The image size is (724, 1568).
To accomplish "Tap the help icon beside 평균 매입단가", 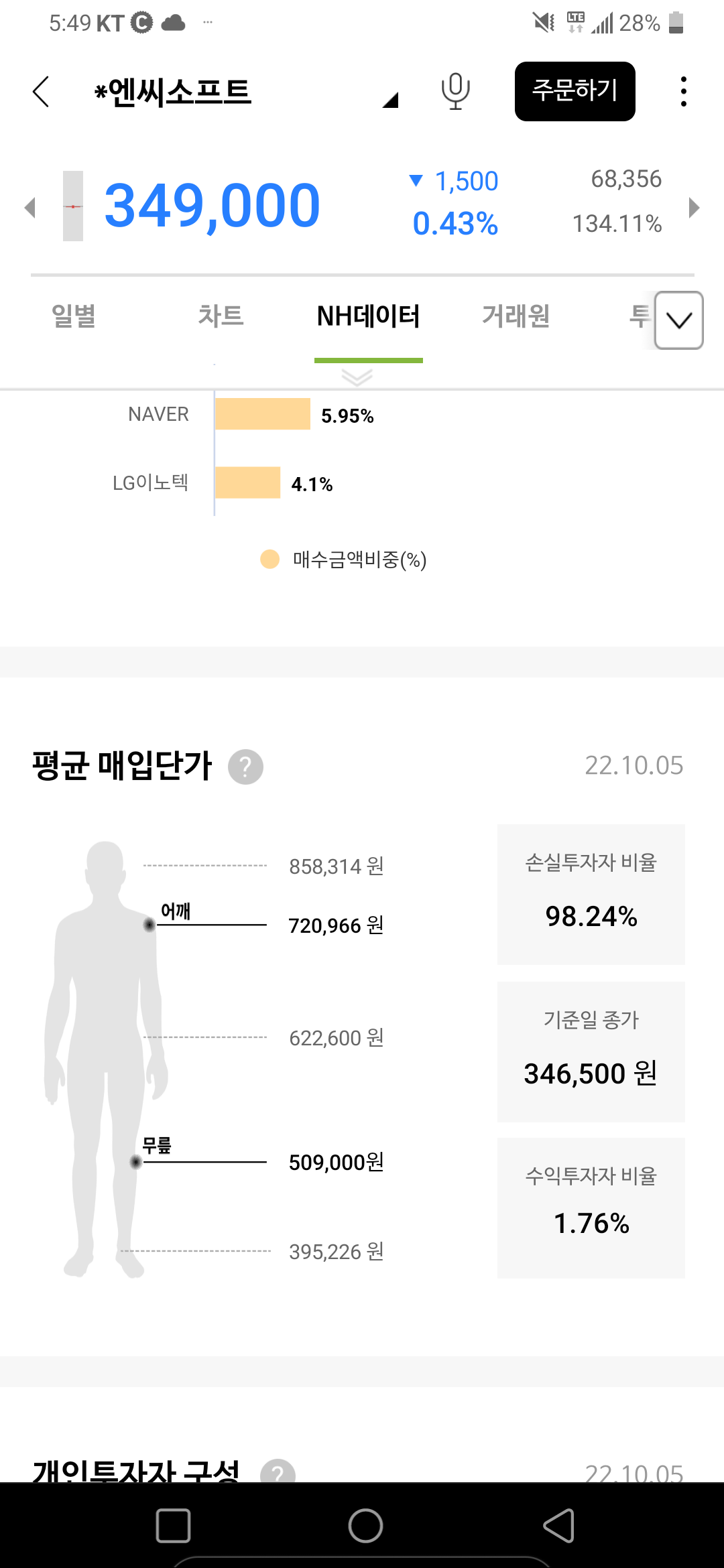I will click(x=245, y=767).
